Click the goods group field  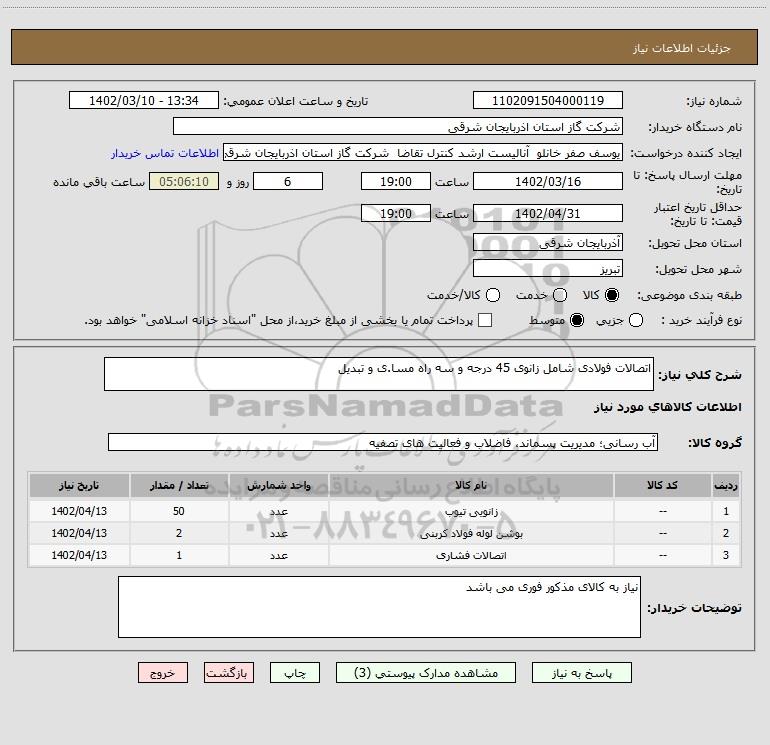[x=383, y=442]
